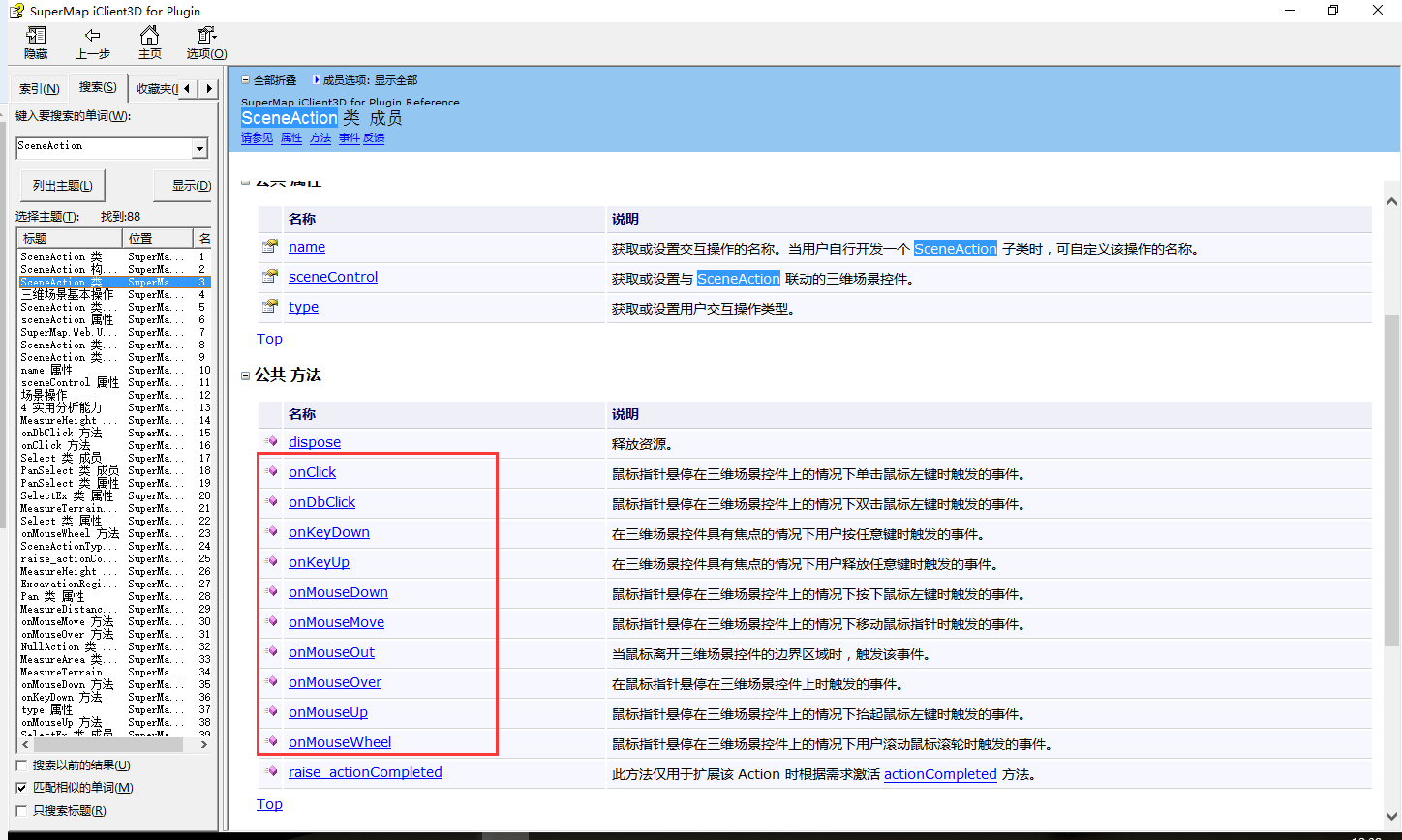The width and height of the screenshot is (1402, 840).
Task: Click the property icon next to name
Action: [270, 247]
